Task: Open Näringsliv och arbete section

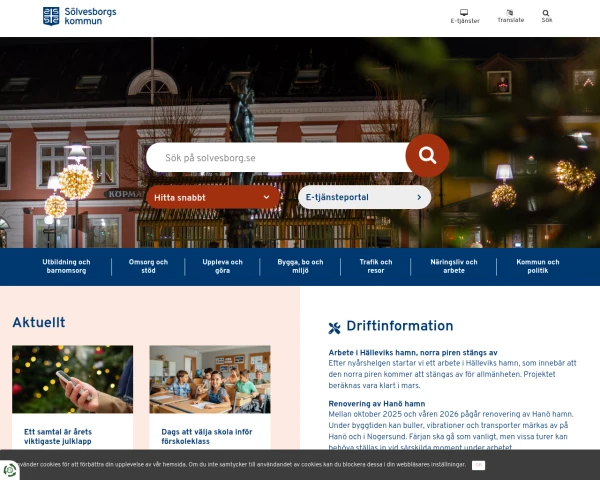Action: pos(454,266)
